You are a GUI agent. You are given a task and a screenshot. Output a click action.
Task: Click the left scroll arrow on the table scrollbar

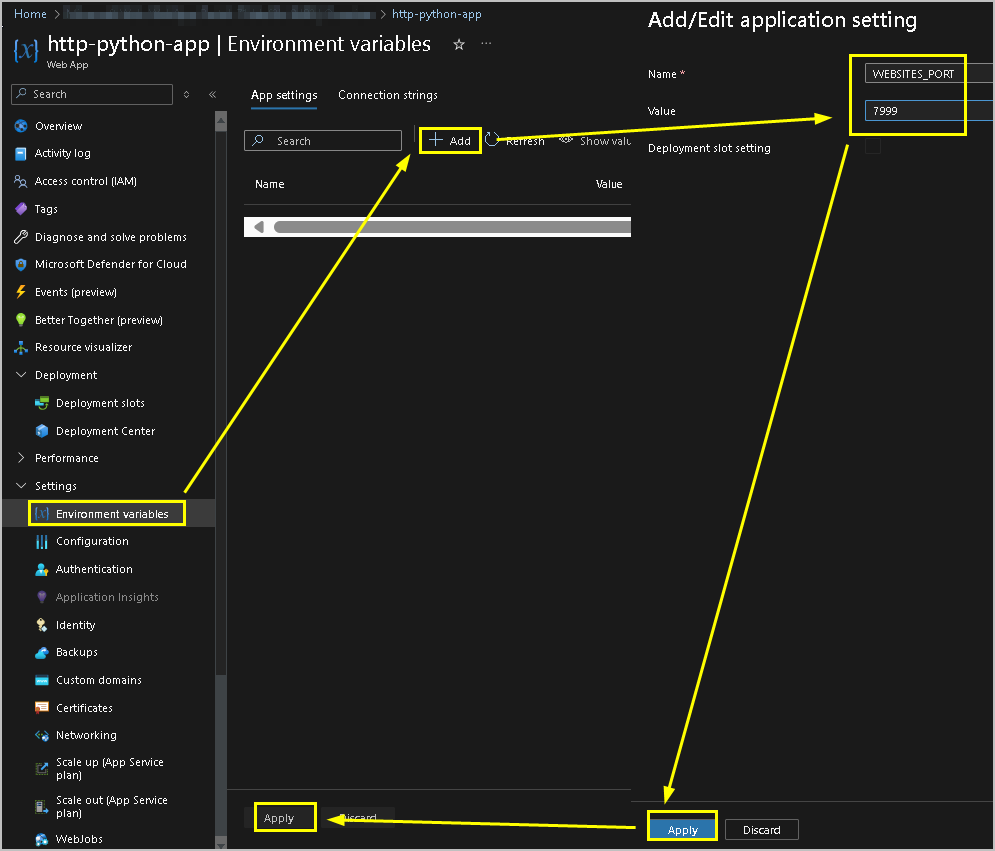point(258,227)
